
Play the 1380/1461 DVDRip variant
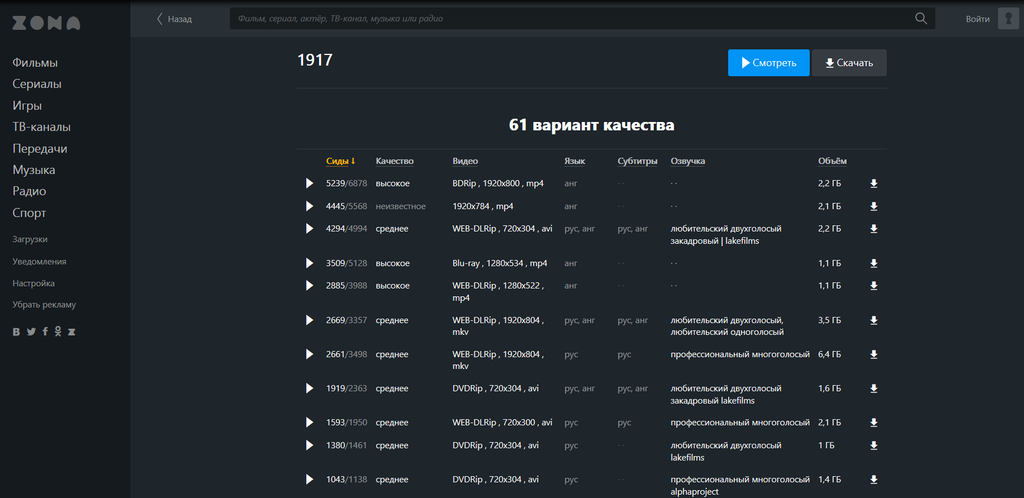pos(310,445)
